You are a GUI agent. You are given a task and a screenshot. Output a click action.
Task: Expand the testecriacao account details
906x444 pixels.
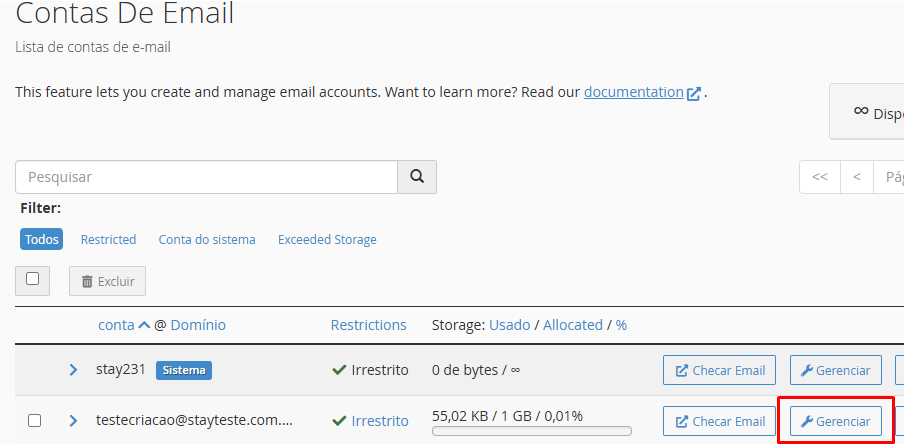pyautogui.click(x=73, y=421)
